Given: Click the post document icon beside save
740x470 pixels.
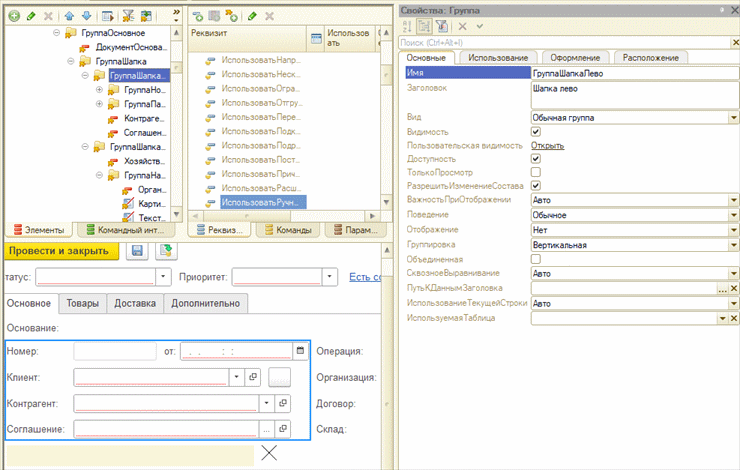Looking at the screenshot, I should 166,251.
